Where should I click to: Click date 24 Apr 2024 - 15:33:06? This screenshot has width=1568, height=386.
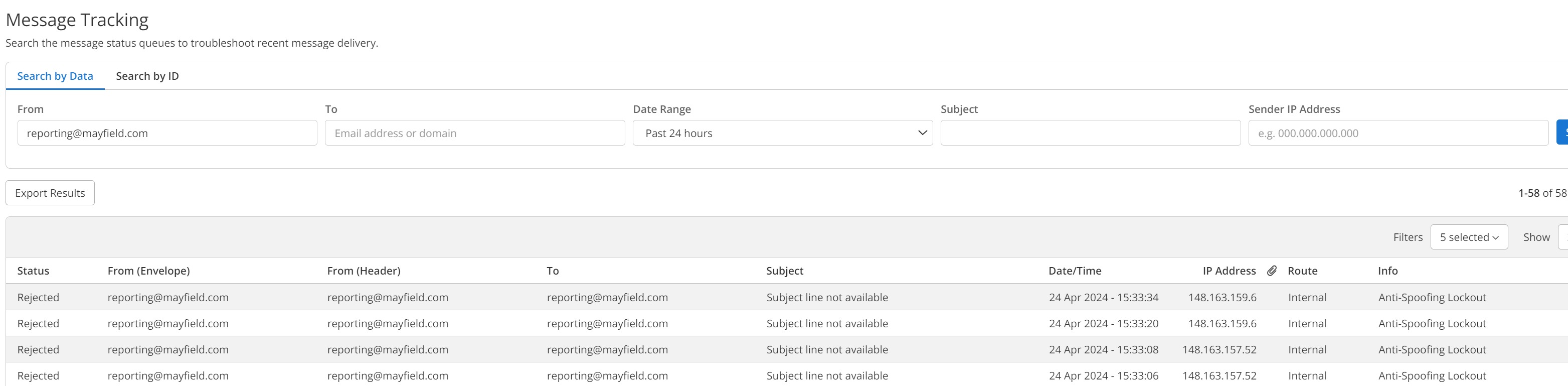point(1104,376)
